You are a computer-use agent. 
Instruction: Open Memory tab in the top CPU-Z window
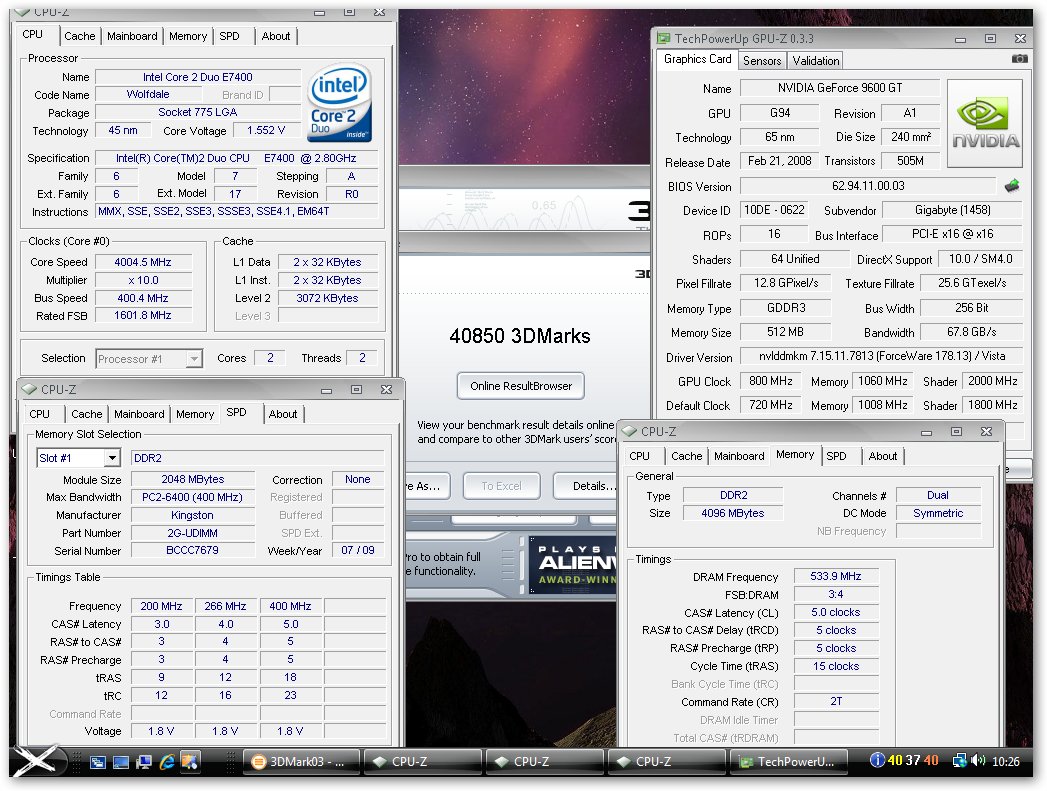click(188, 36)
